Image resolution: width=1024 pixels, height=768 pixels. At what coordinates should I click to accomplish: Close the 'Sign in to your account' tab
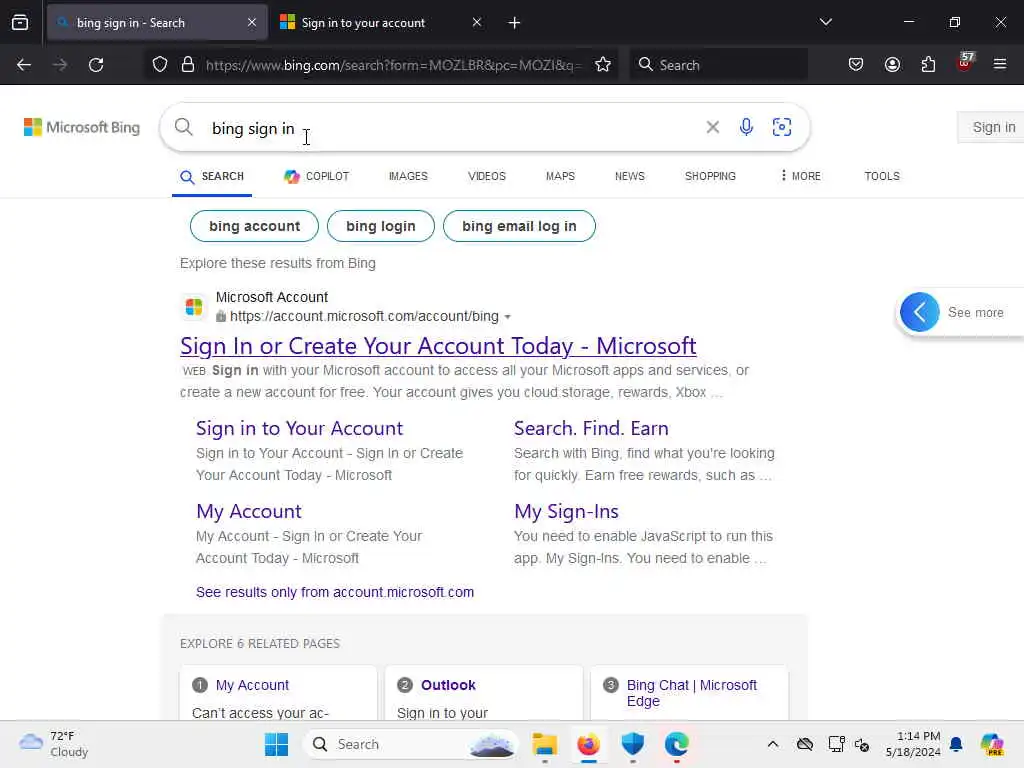[477, 23]
